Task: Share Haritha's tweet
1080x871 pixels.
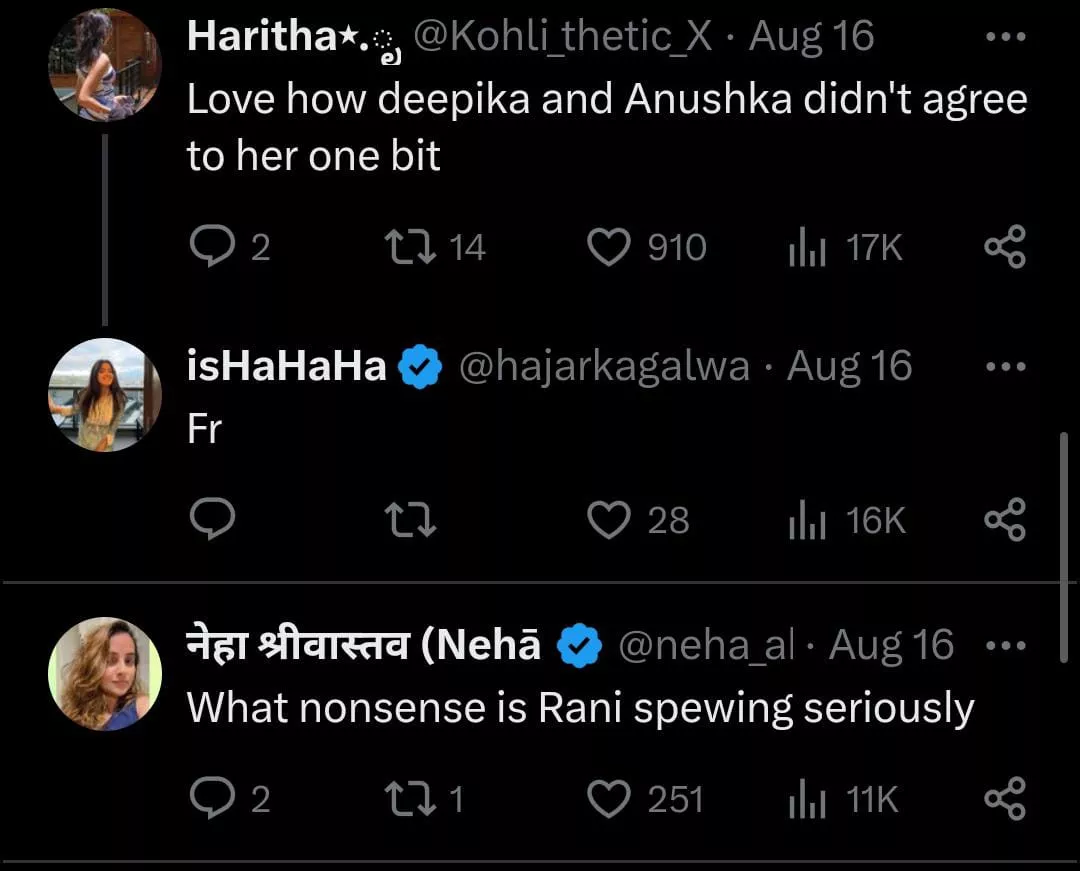Action: 1005,247
